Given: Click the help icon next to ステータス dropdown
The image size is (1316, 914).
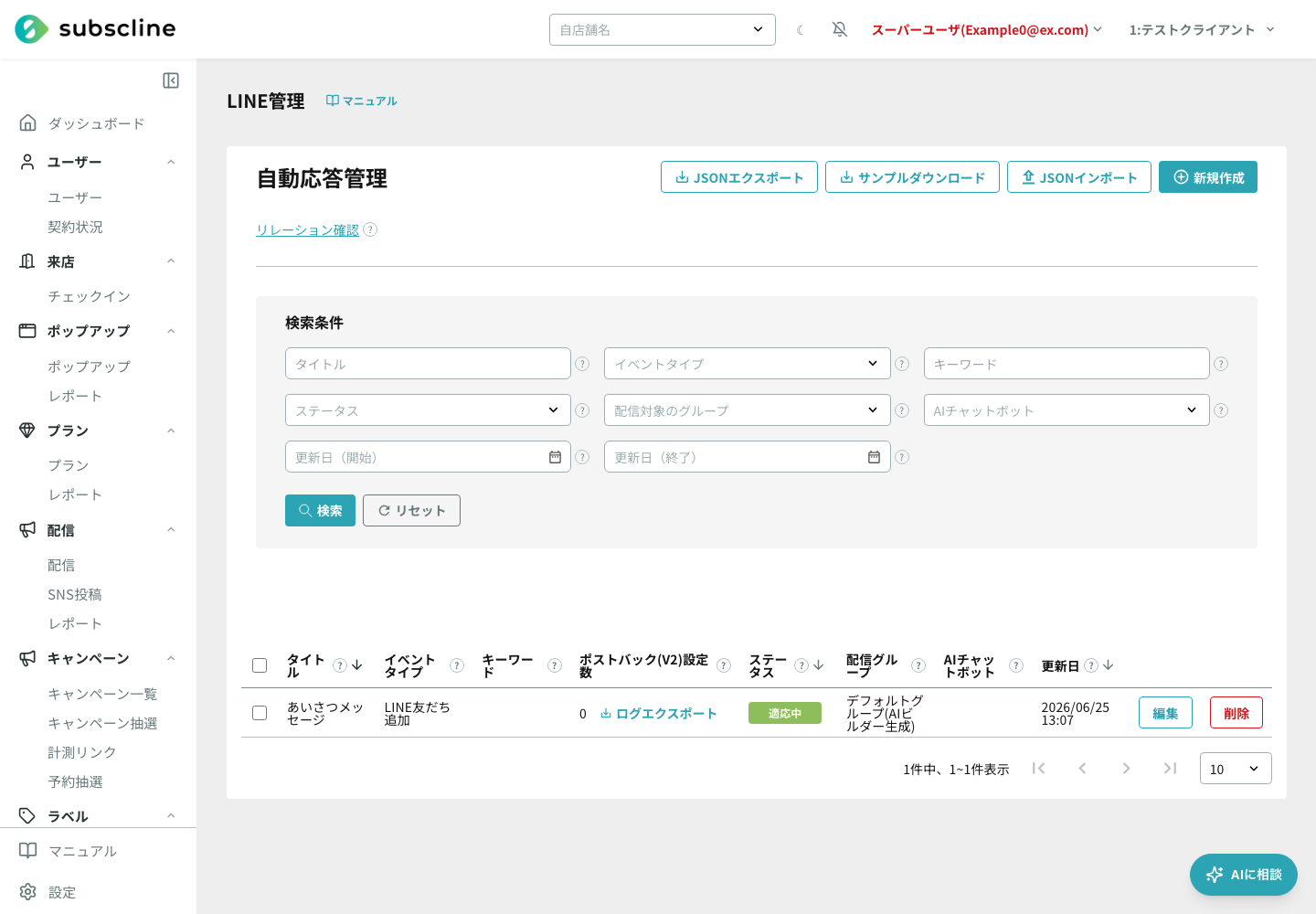Looking at the screenshot, I should click(582, 410).
